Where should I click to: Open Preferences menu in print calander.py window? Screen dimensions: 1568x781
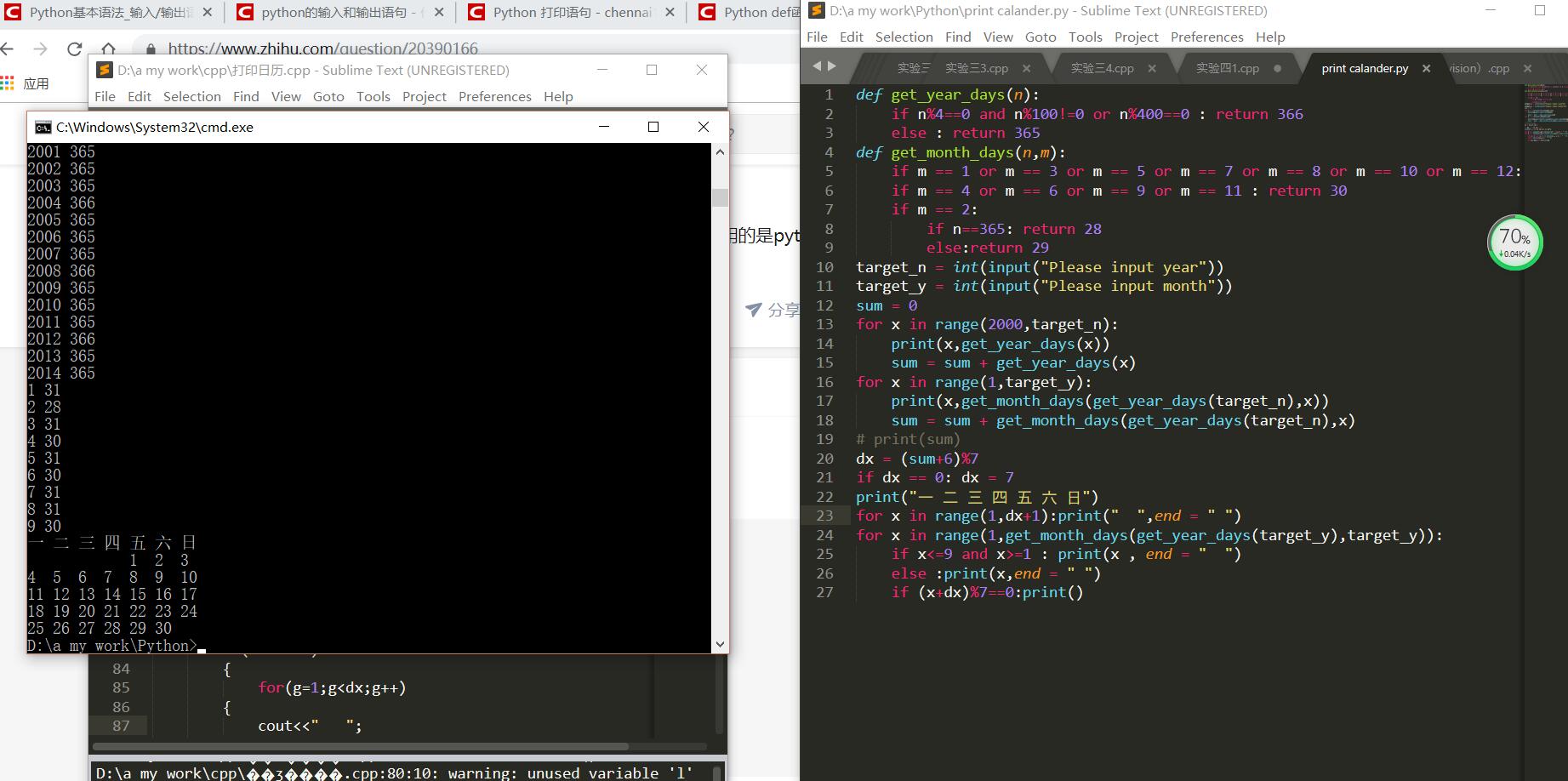(1206, 37)
